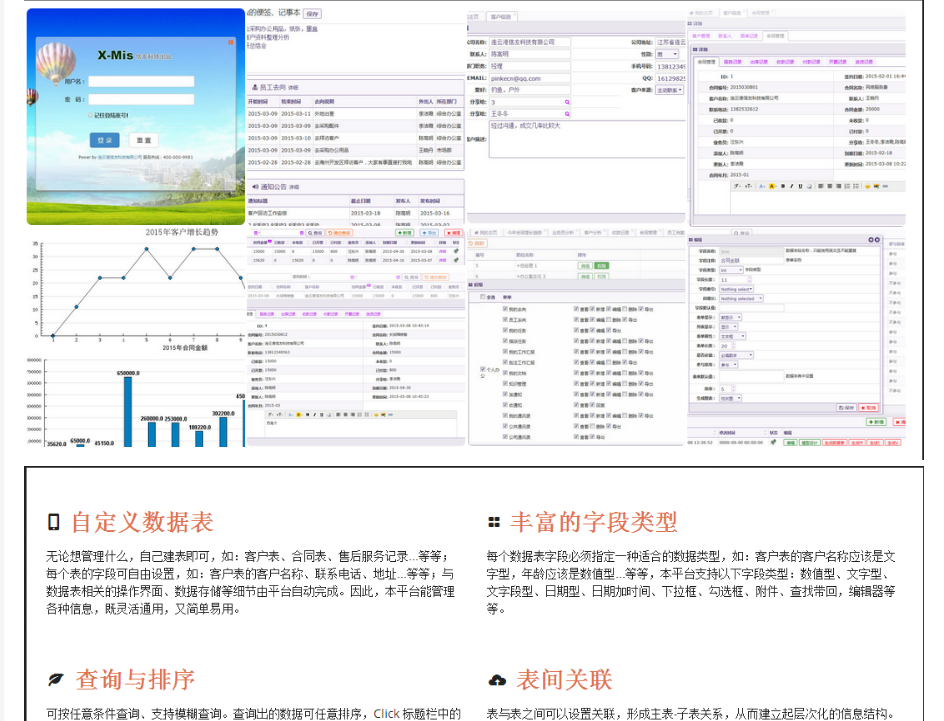The width and height of the screenshot is (944, 721).
Task: Open the 客户来源 dropdown
Action: tap(670, 90)
